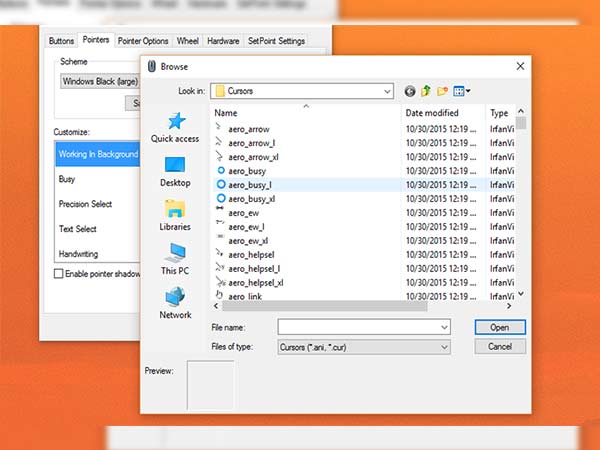
Task: Open the Network location
Action: point(175,302)
